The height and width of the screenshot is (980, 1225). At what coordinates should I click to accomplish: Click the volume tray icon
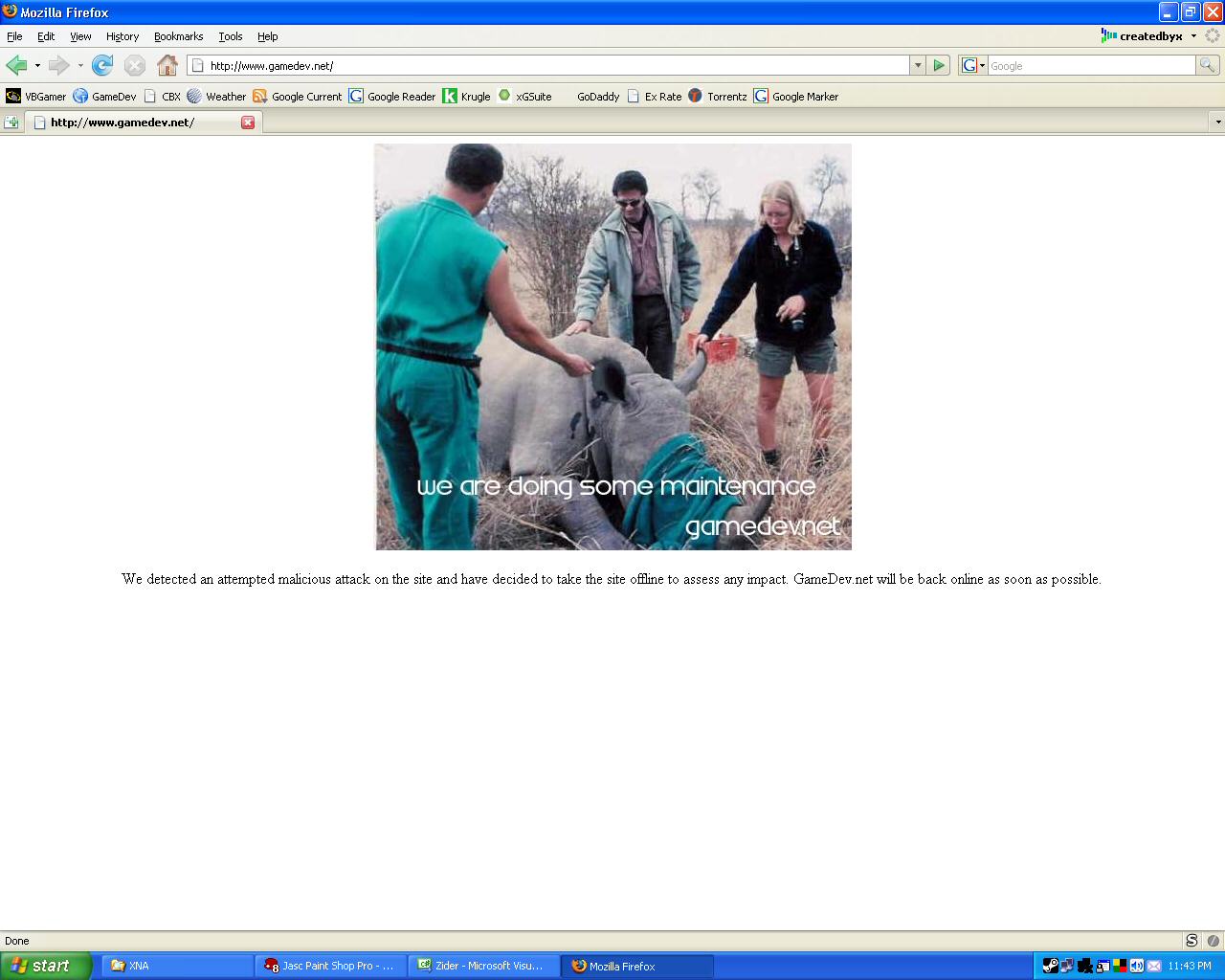click(x=1137, y=966)
